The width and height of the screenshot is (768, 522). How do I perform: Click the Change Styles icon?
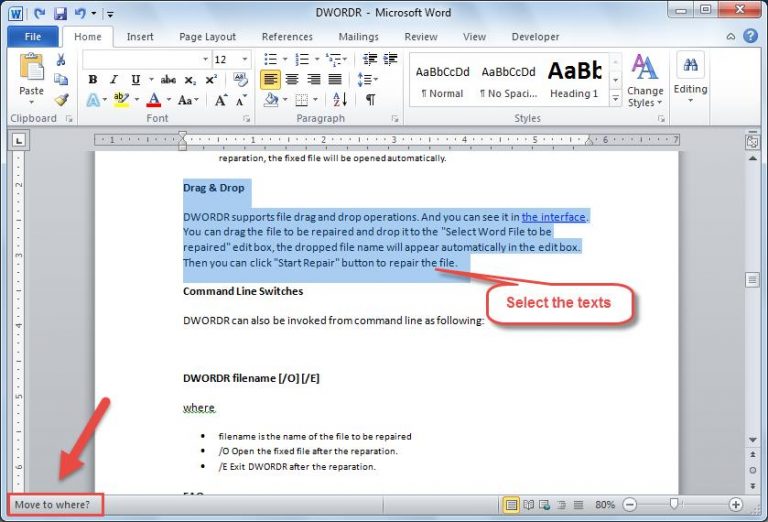pyautogui.click(x=645, y=80)
